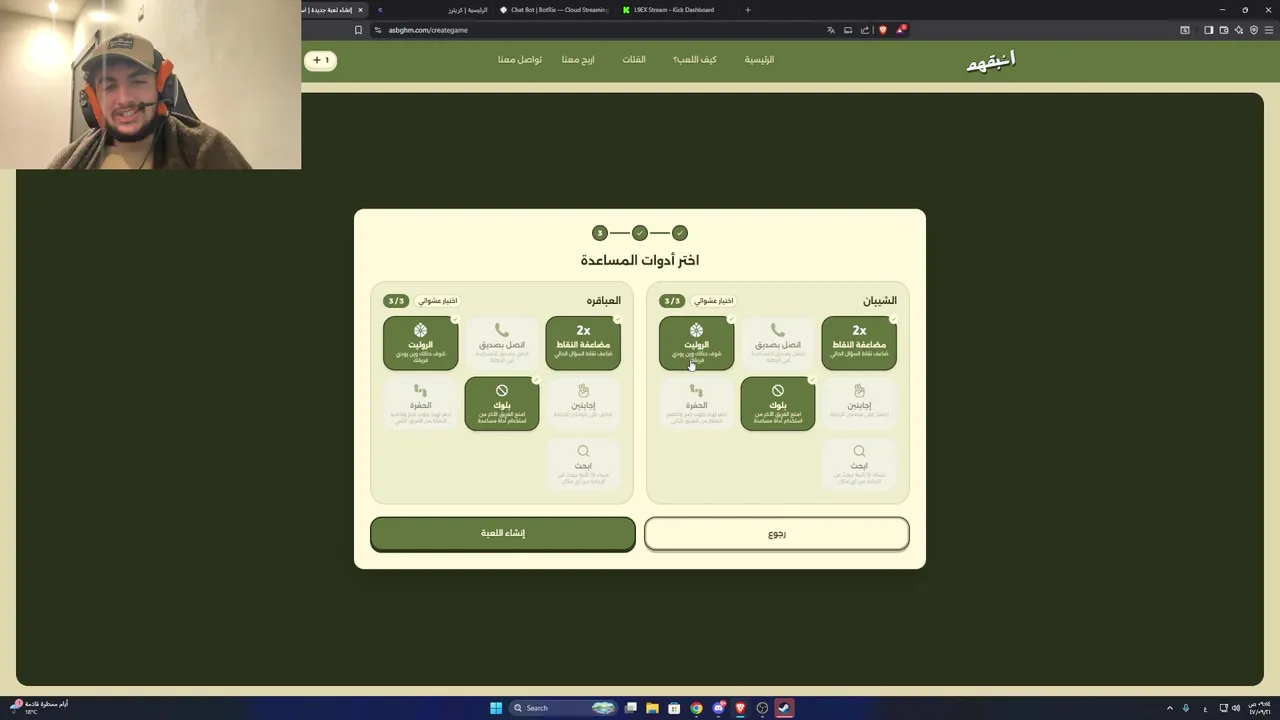Open a new browser tab
This screenshot has width=1280, height=720.
point(748,10)
